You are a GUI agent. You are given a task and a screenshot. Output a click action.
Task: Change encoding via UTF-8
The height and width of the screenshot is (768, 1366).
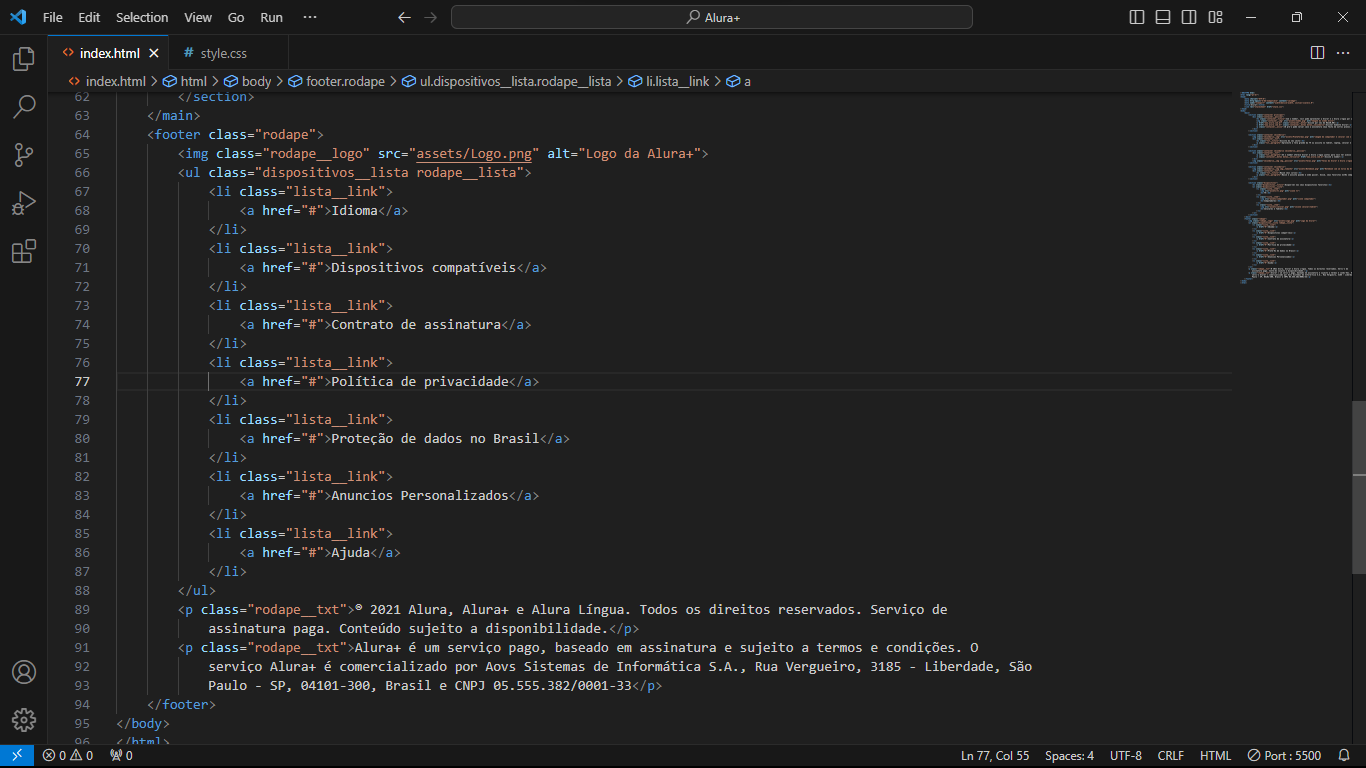click(1125, 756)
